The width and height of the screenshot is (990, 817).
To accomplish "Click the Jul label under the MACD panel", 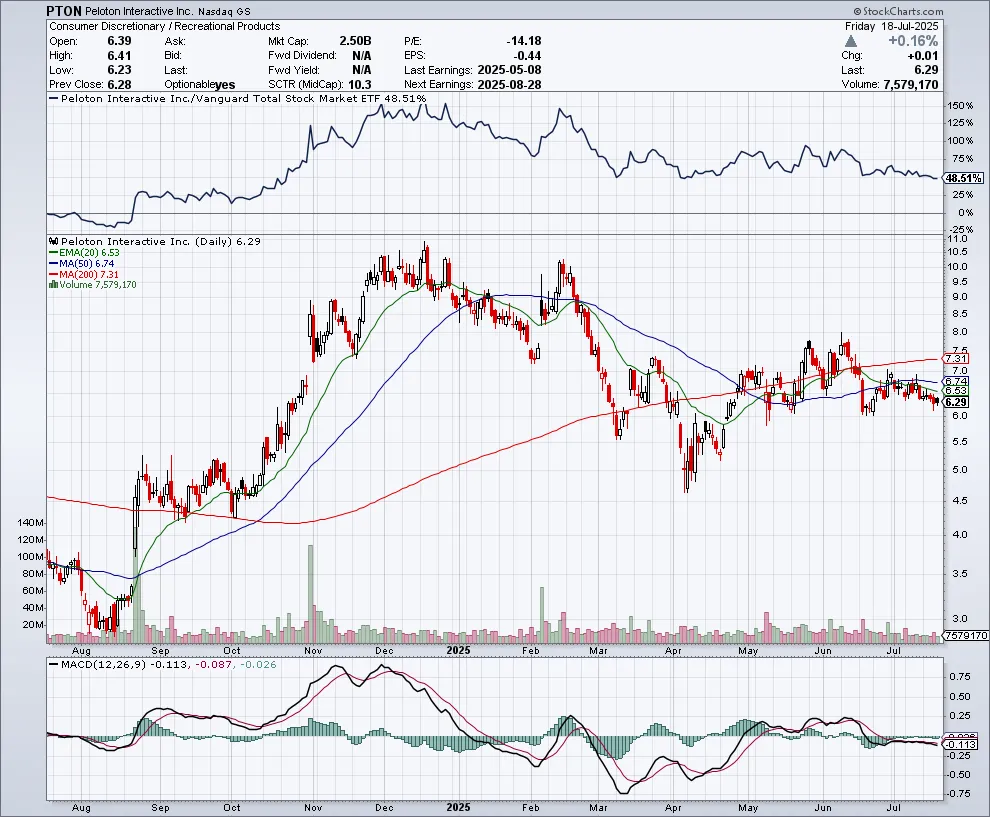I will (x=893, y=808).
